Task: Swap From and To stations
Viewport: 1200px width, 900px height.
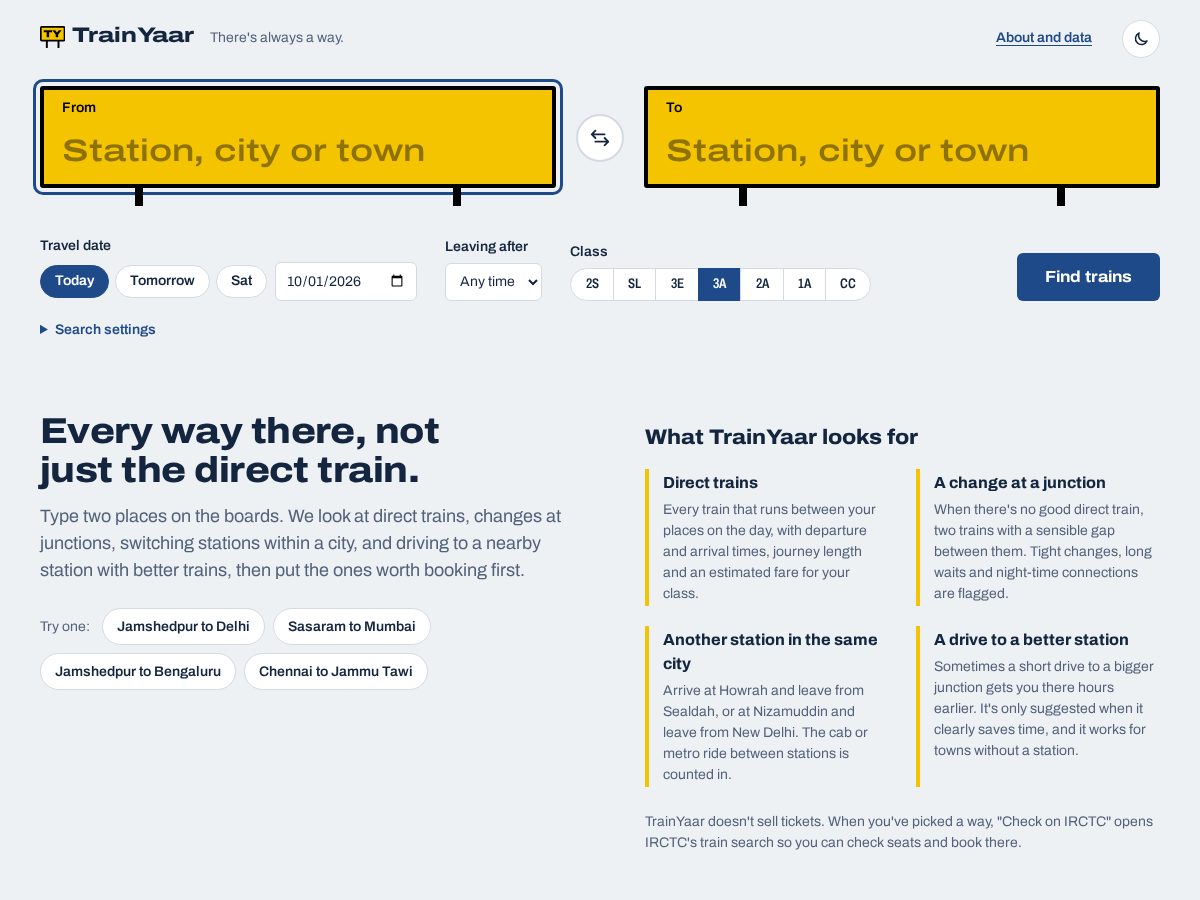Action: [600, 138]
